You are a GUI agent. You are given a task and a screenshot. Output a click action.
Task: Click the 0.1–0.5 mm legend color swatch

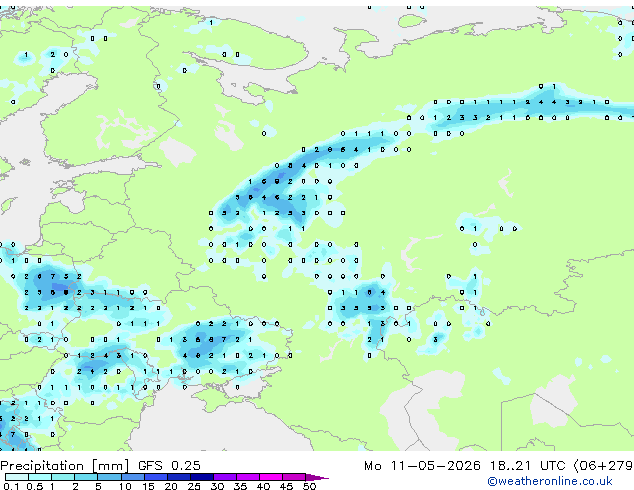coord(17,477)
